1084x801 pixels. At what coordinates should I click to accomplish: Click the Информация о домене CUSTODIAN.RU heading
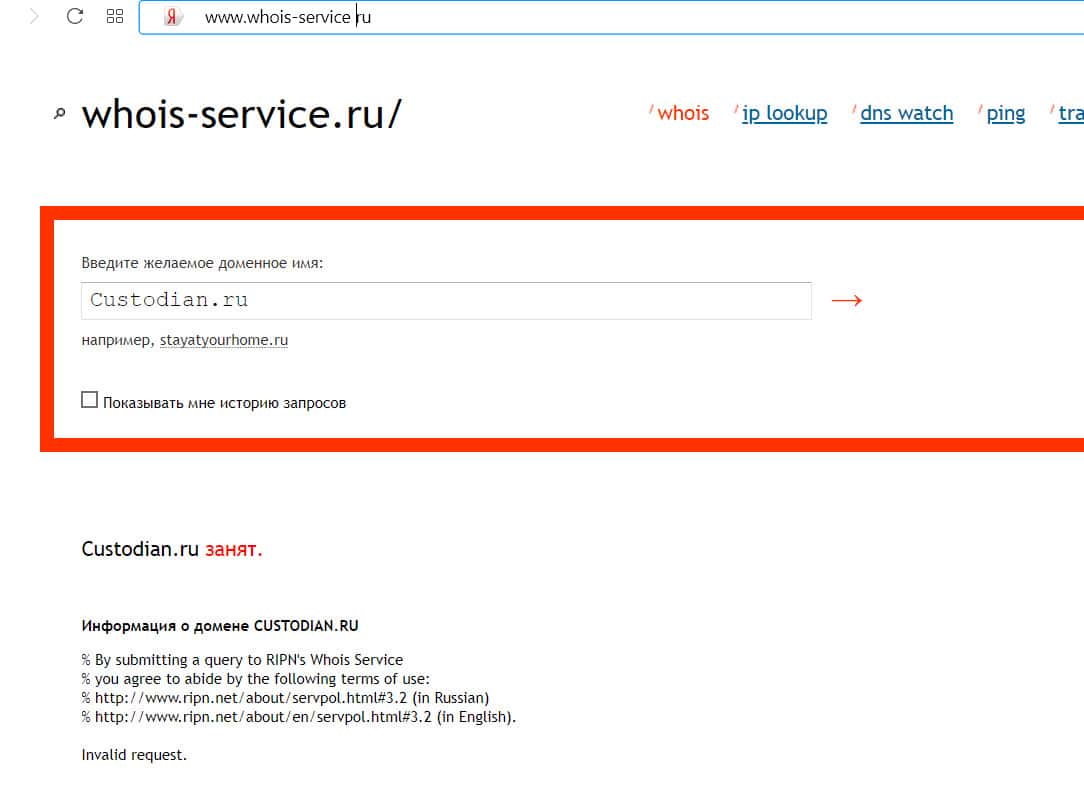click(220, 625)
